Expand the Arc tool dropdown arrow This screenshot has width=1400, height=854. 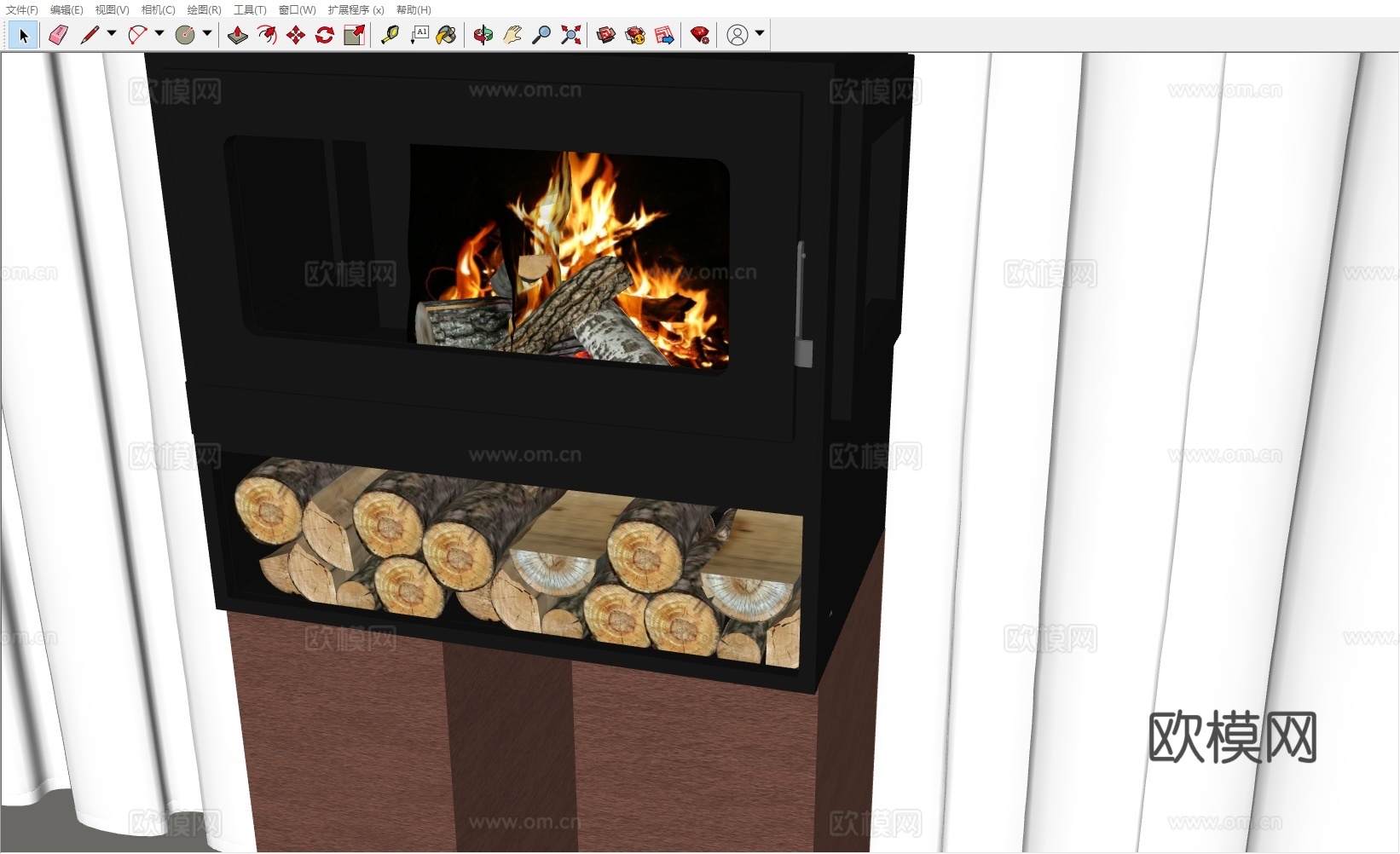click(159, 34)
